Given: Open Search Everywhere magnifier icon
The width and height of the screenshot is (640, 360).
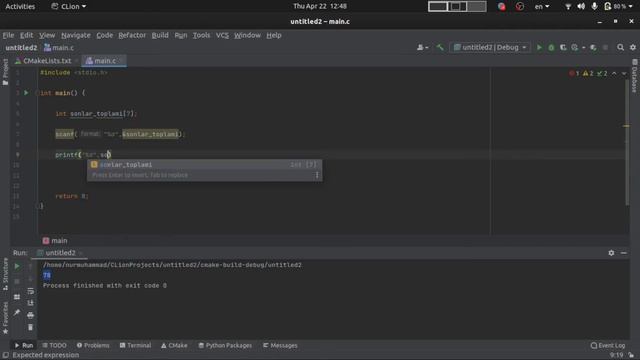Looking at the screenshot, I should point(620,47).
